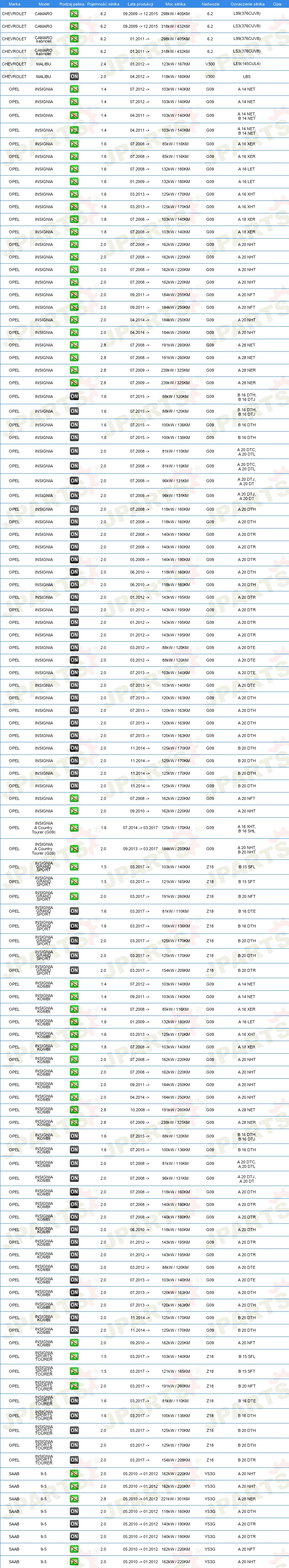
Task: Click Z18 body code in Grand Sport 81kW row
Action: [210, 911]
